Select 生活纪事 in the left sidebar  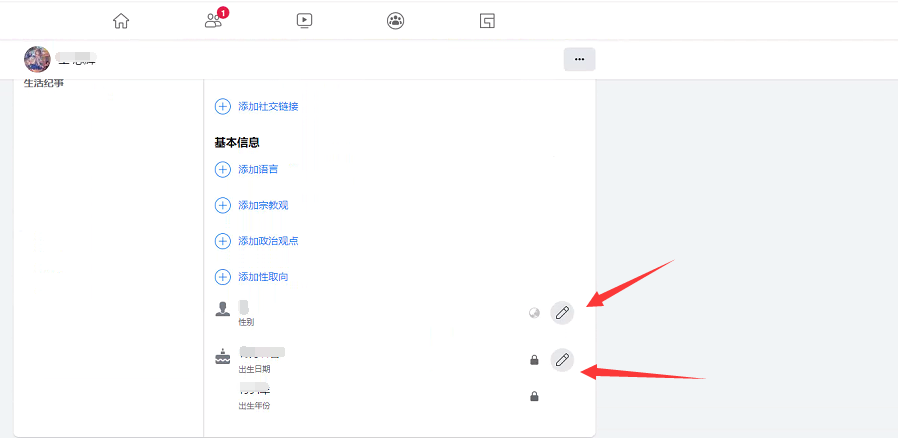point(44,83)
